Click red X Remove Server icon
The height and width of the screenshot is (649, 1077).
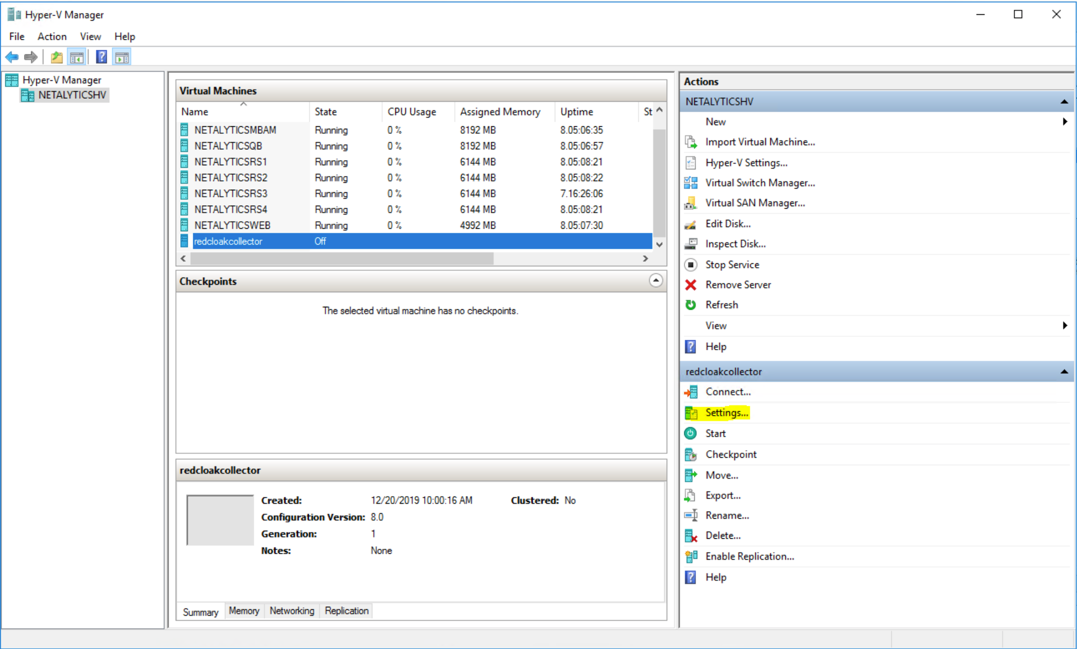691,284
